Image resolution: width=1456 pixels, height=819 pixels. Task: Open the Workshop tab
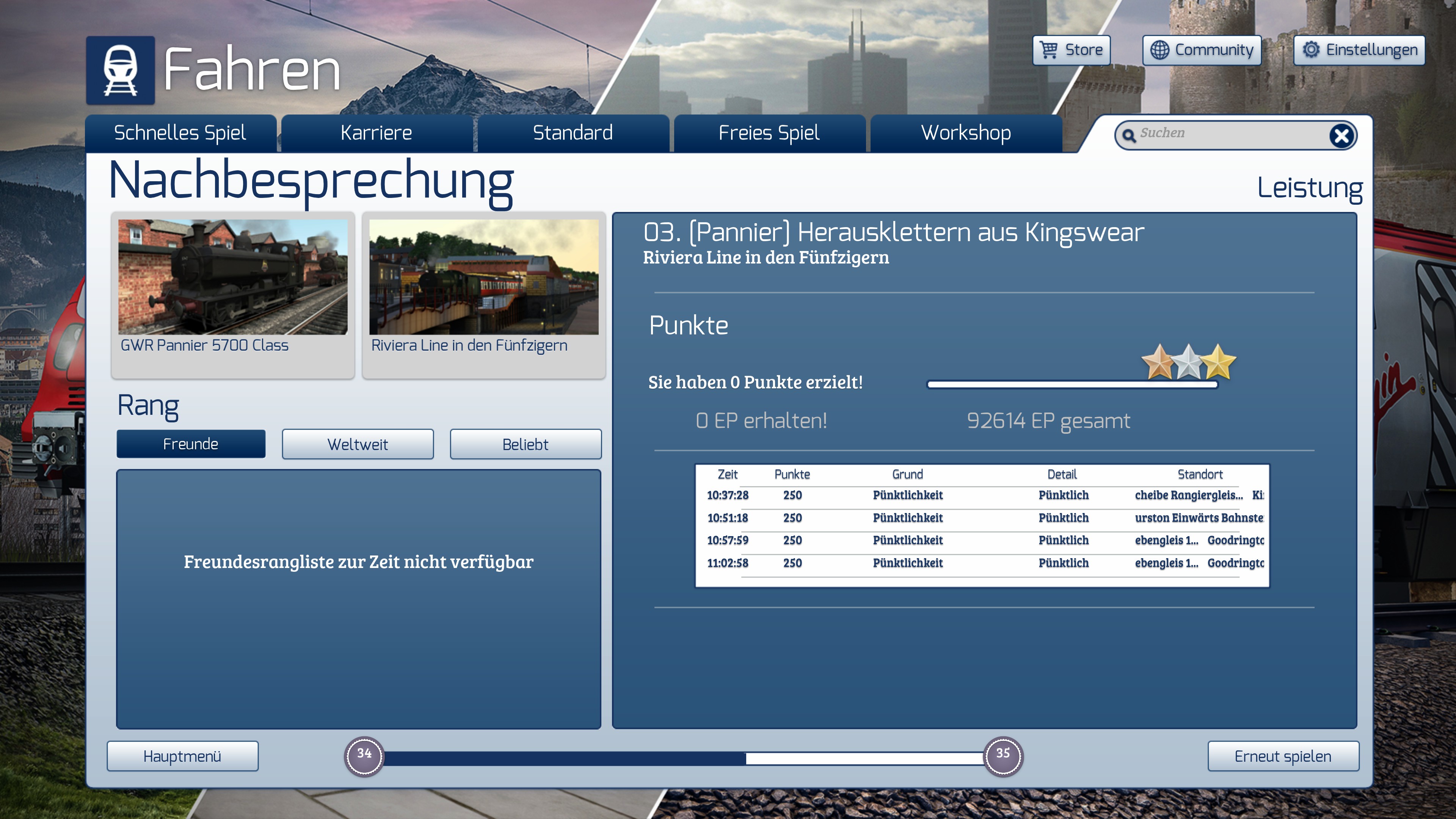pyautogui.click(x=965, y=133)
